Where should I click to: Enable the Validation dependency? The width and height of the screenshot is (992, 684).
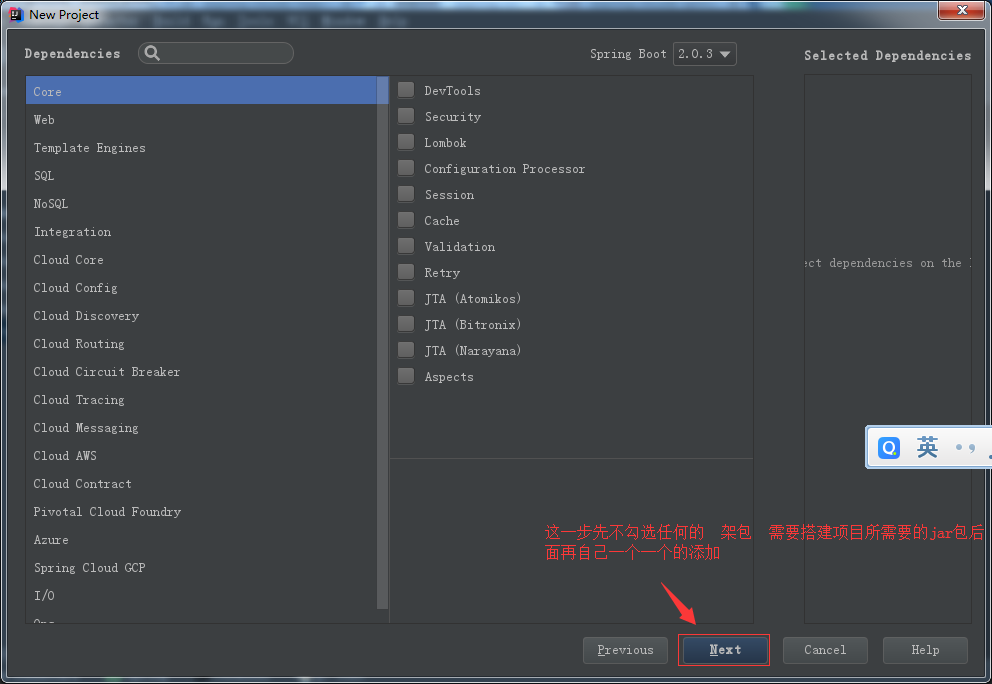pyautogui.click(x=406, y=246)
